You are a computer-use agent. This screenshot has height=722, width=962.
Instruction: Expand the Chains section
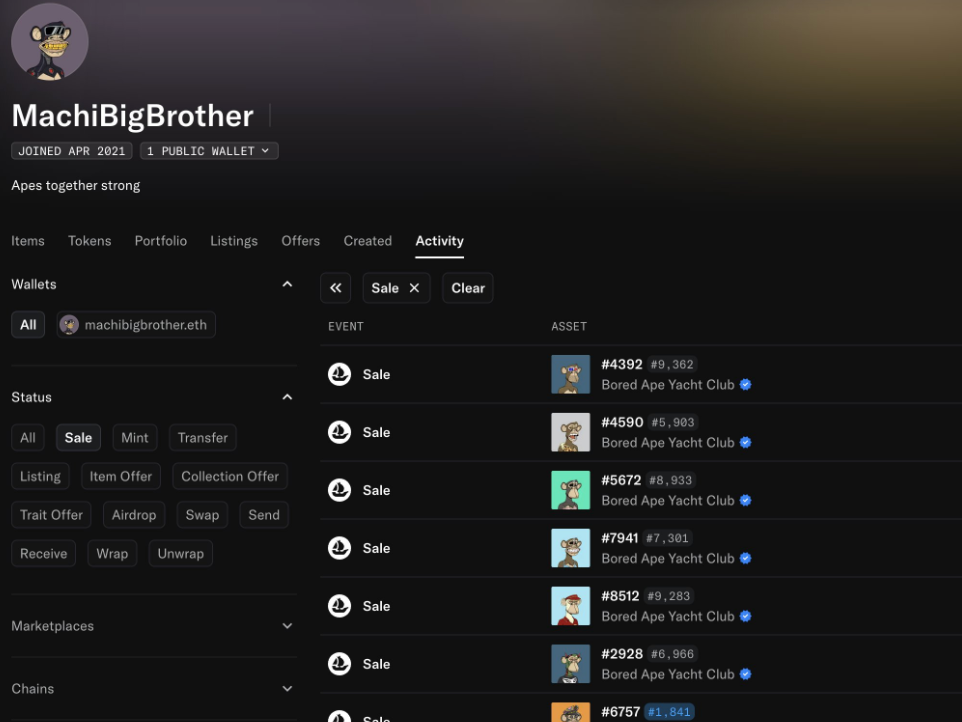tap(287, 688)
